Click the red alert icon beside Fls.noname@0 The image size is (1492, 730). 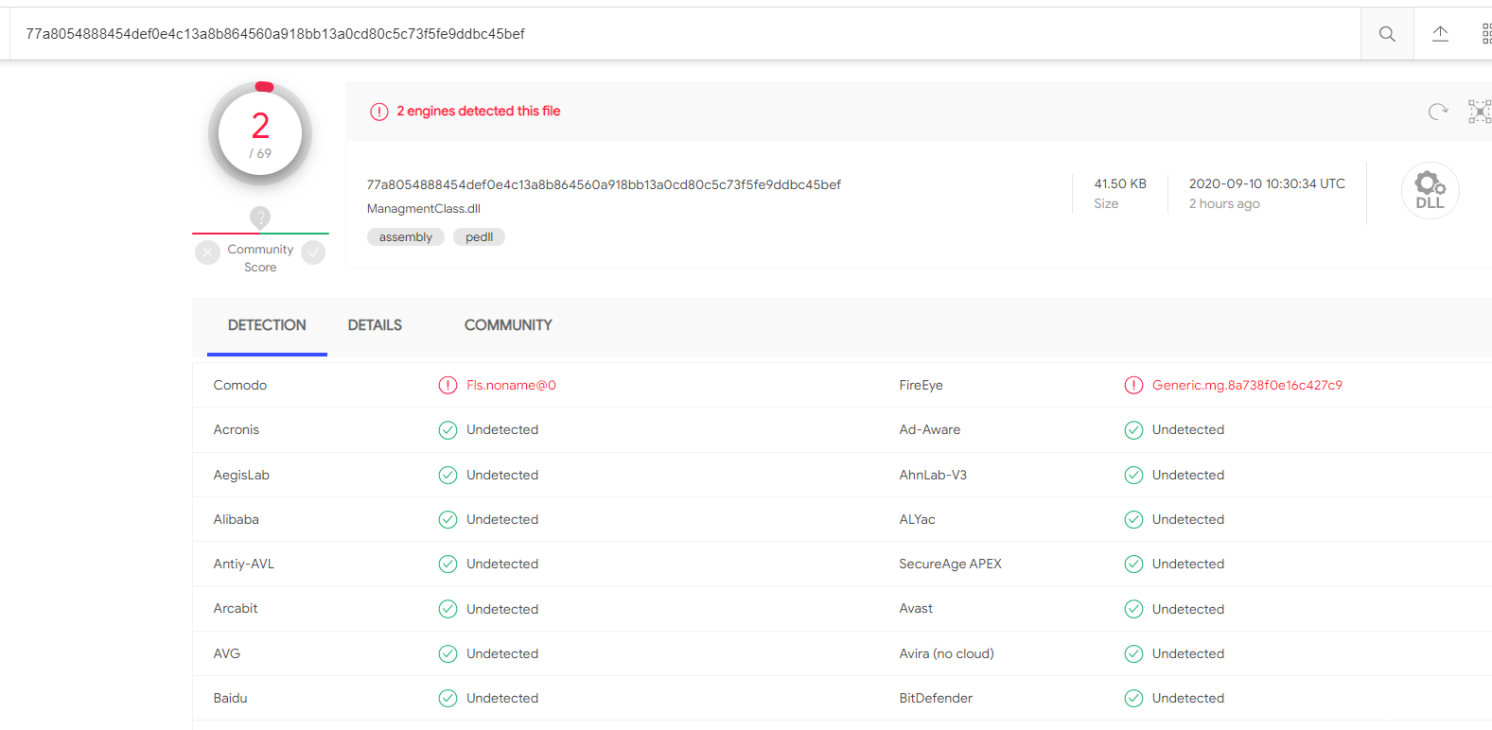tap(448, 385)
